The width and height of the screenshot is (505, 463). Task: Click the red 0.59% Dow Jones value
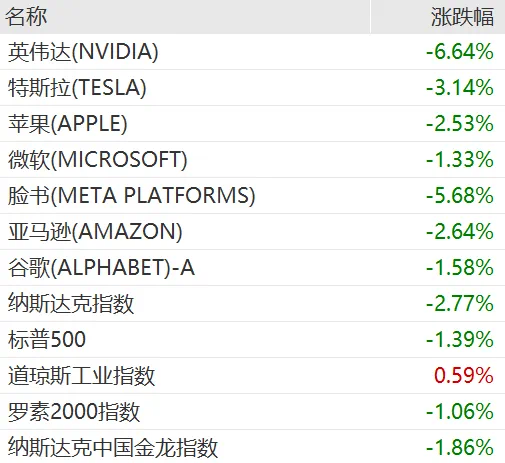[x=464, y=376]
